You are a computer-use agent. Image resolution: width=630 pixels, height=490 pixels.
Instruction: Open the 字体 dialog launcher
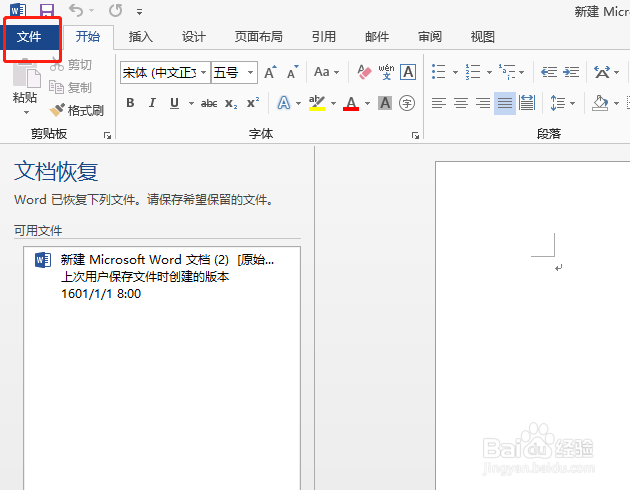tap(415, 135)
